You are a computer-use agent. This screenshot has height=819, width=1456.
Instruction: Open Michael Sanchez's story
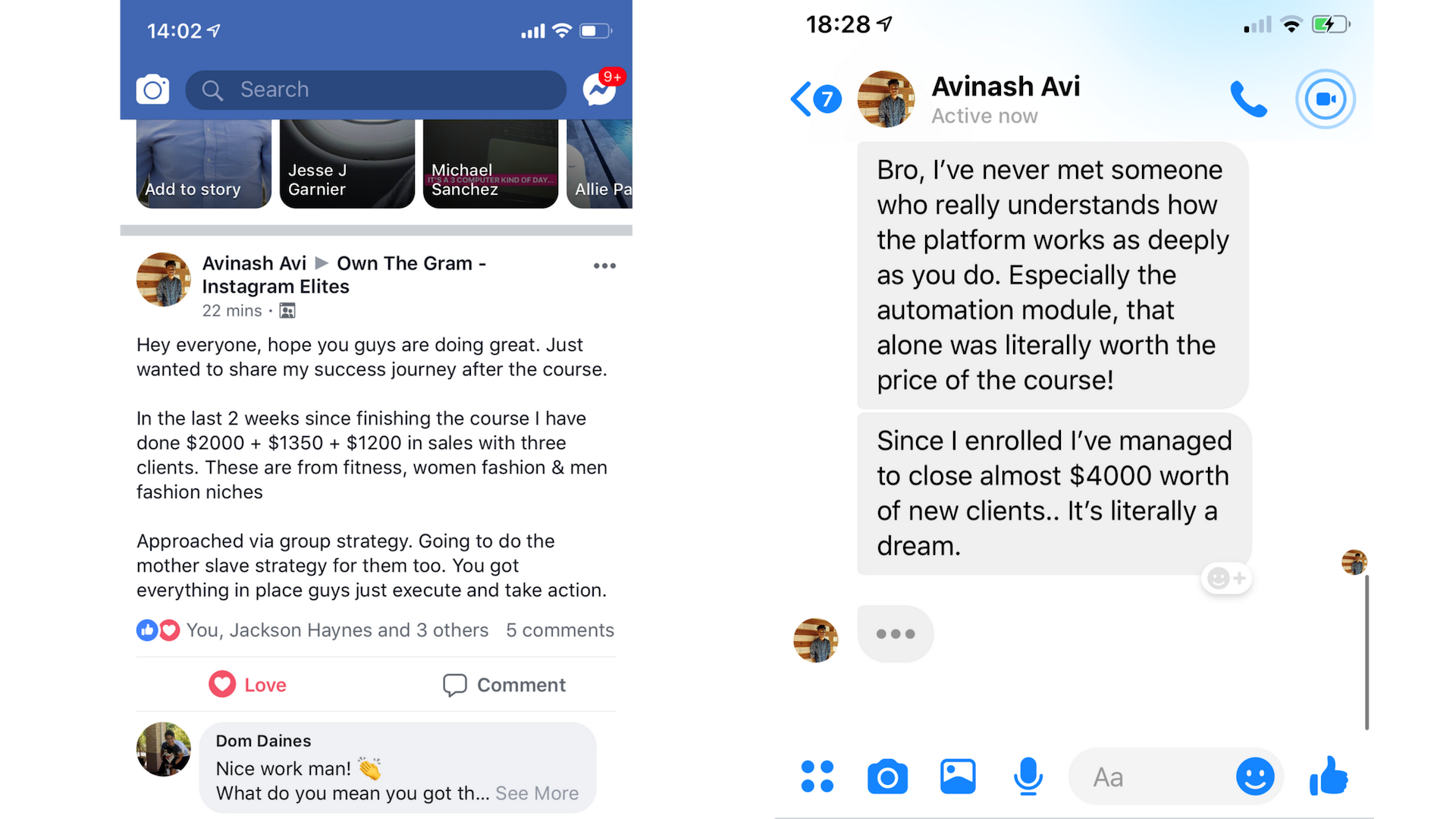491,164
